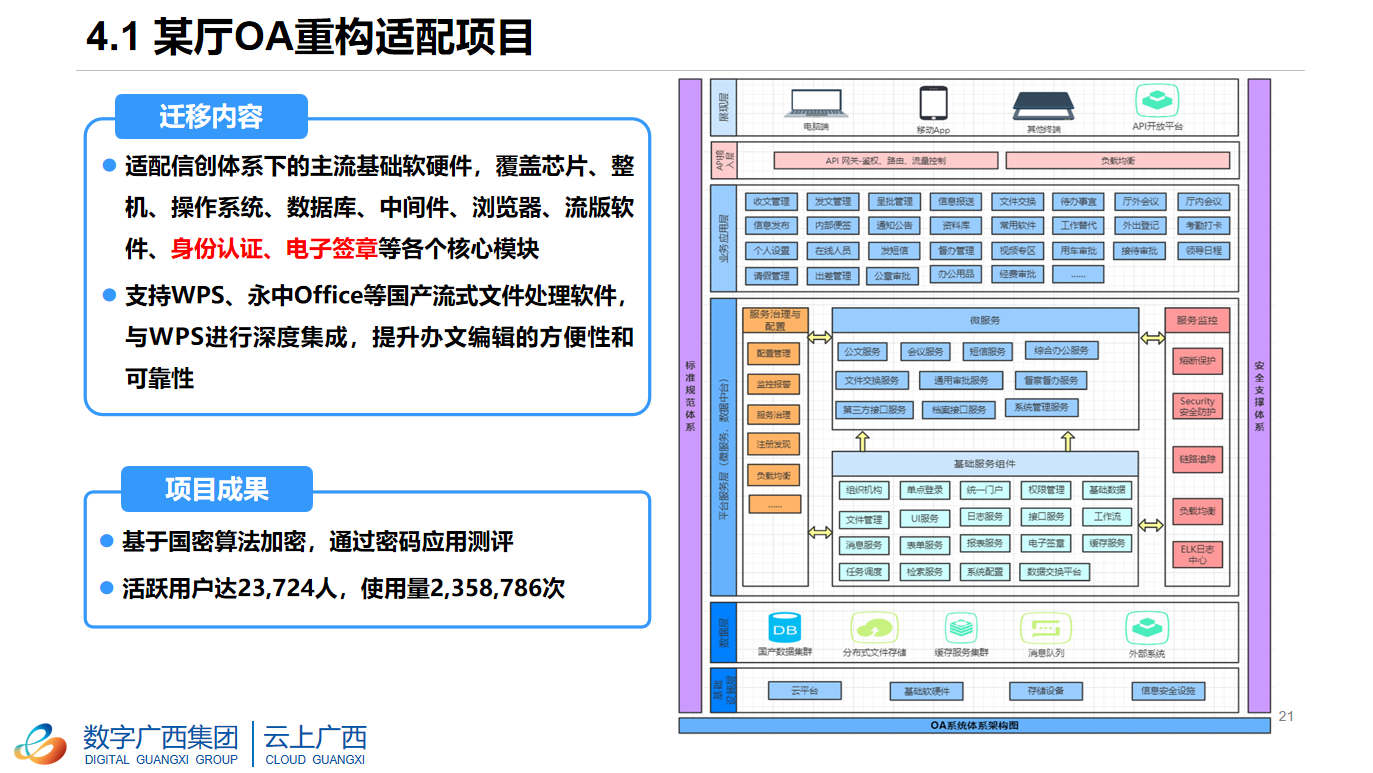The height and width of the screenshot is (773, 1373).
Task: Switch to the 项目成果 section header
Action: click(216, 489)
